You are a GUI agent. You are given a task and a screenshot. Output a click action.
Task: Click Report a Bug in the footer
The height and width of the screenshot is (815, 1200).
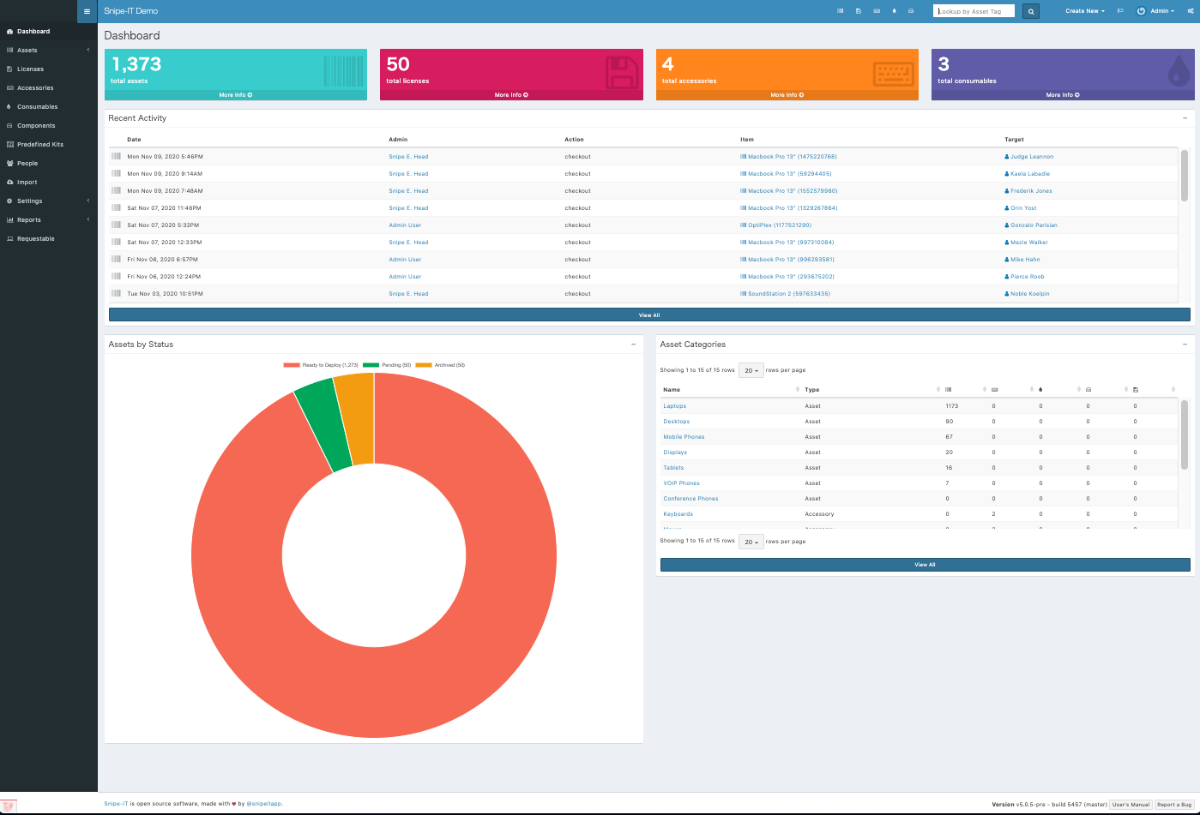(x=1174, y=804)
